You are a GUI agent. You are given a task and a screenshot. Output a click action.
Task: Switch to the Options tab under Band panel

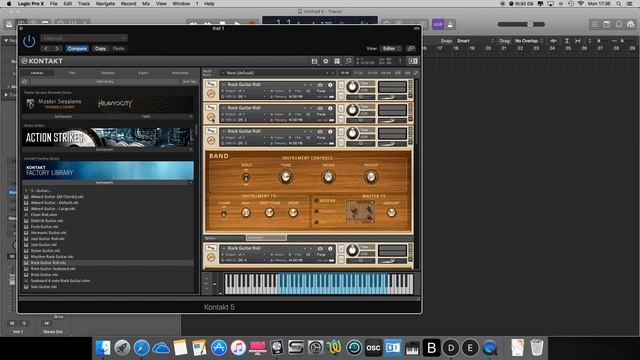coord(224,238)
